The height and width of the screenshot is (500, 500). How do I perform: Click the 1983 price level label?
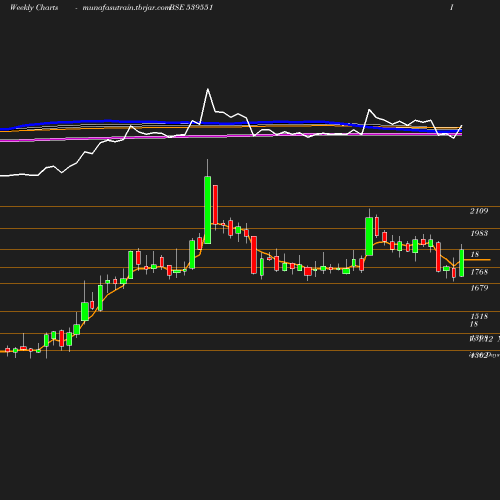pyautogui.click(x=479, y=233)
